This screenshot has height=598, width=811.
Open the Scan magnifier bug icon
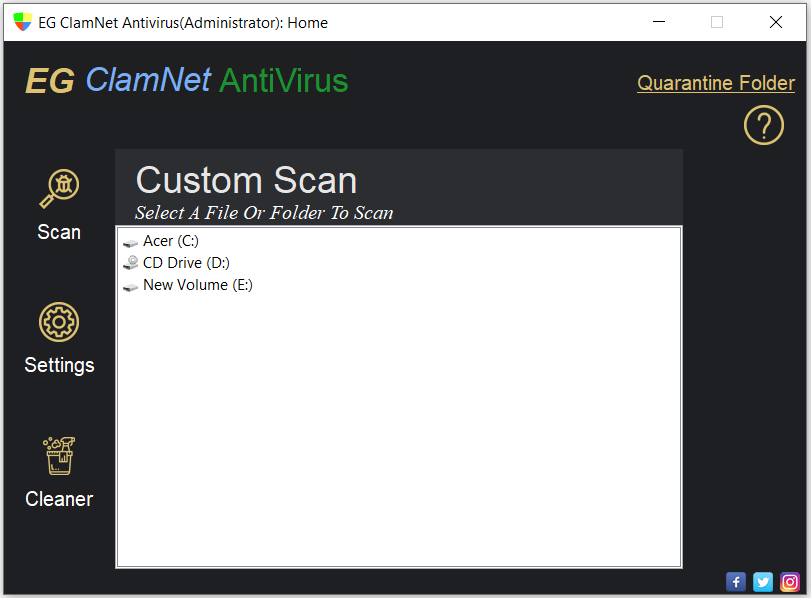(x=59, y=189)
